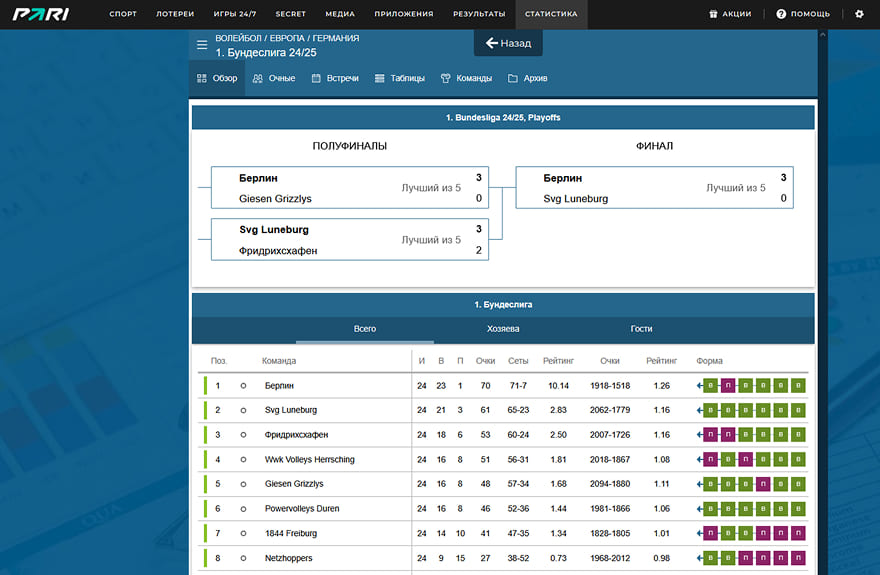The height and width of the screenshot is (575, 880).
Task: Click the Назад back button
Action: coord(508,43)
